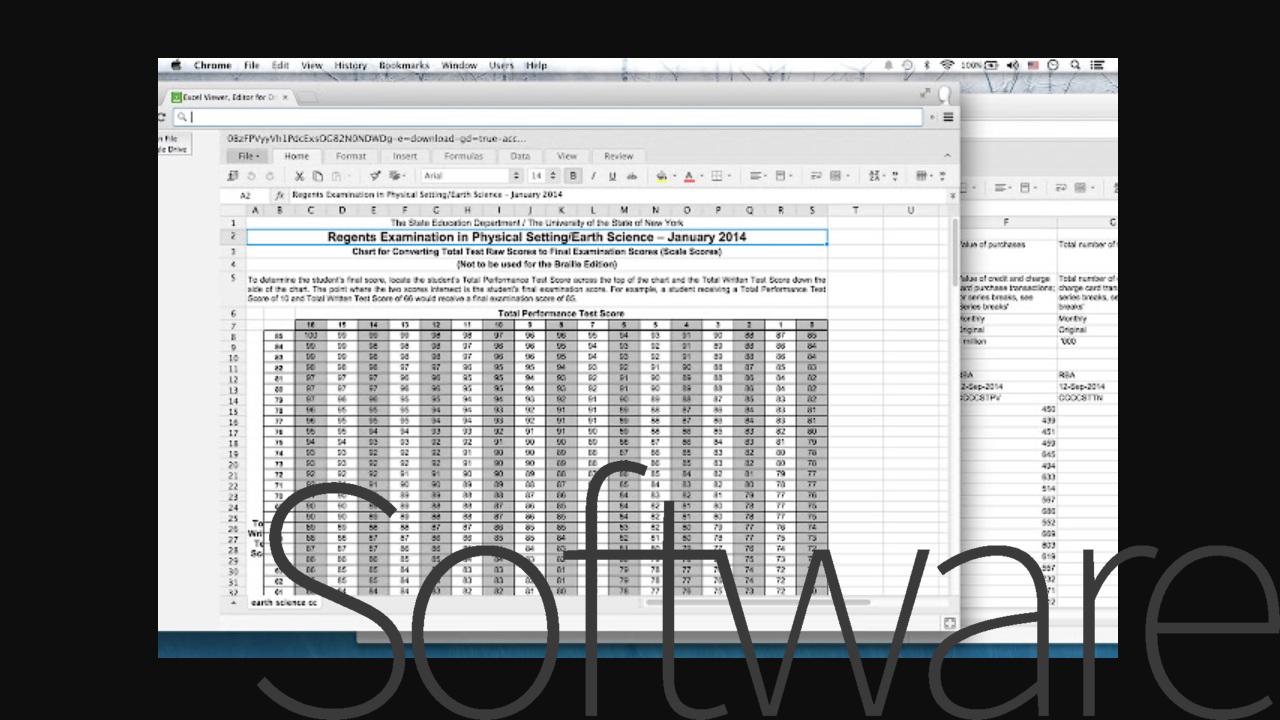Click the undo arrow icon
1280x720 pixels.
[251, 176]
